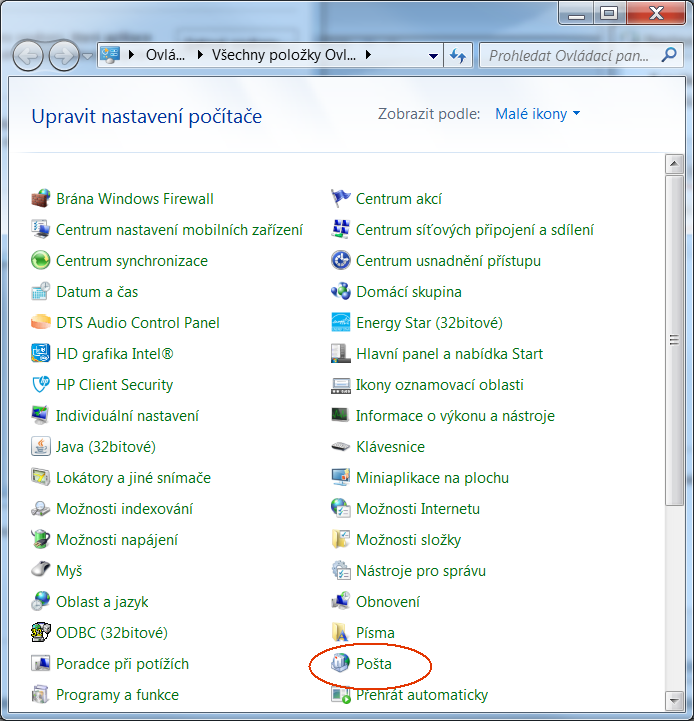Click the Možnosti napájení battery icon
This screenshot has width=694, height=721.
point(40,539)
